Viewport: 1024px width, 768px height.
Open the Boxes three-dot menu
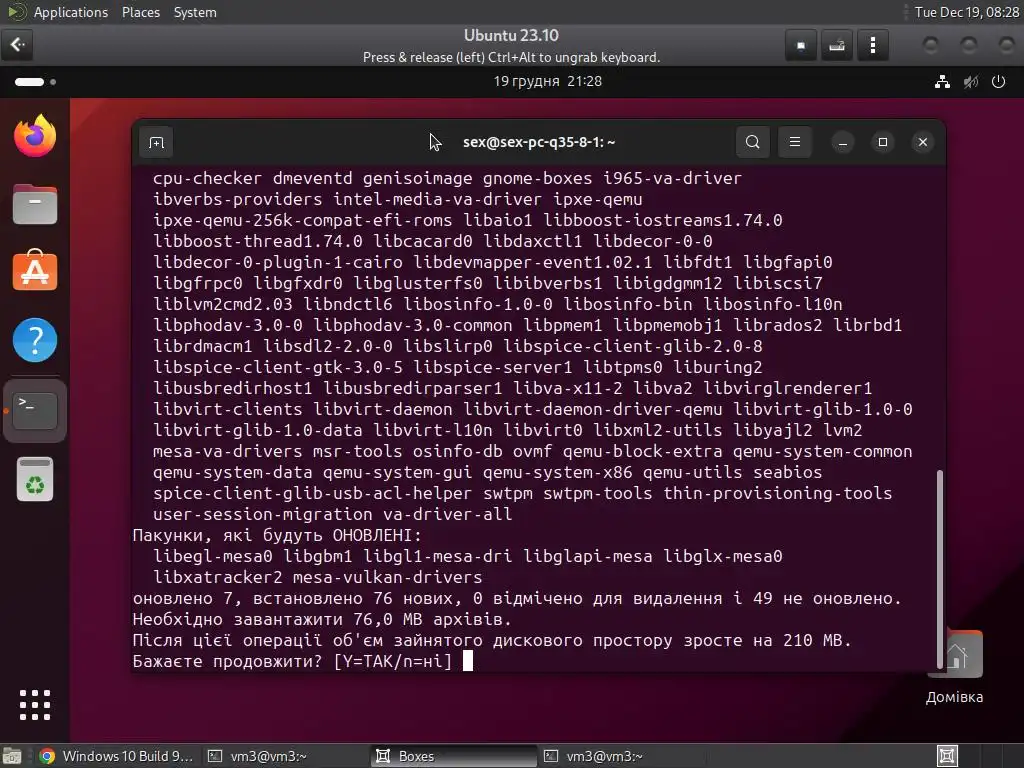[x=873, y=45]
